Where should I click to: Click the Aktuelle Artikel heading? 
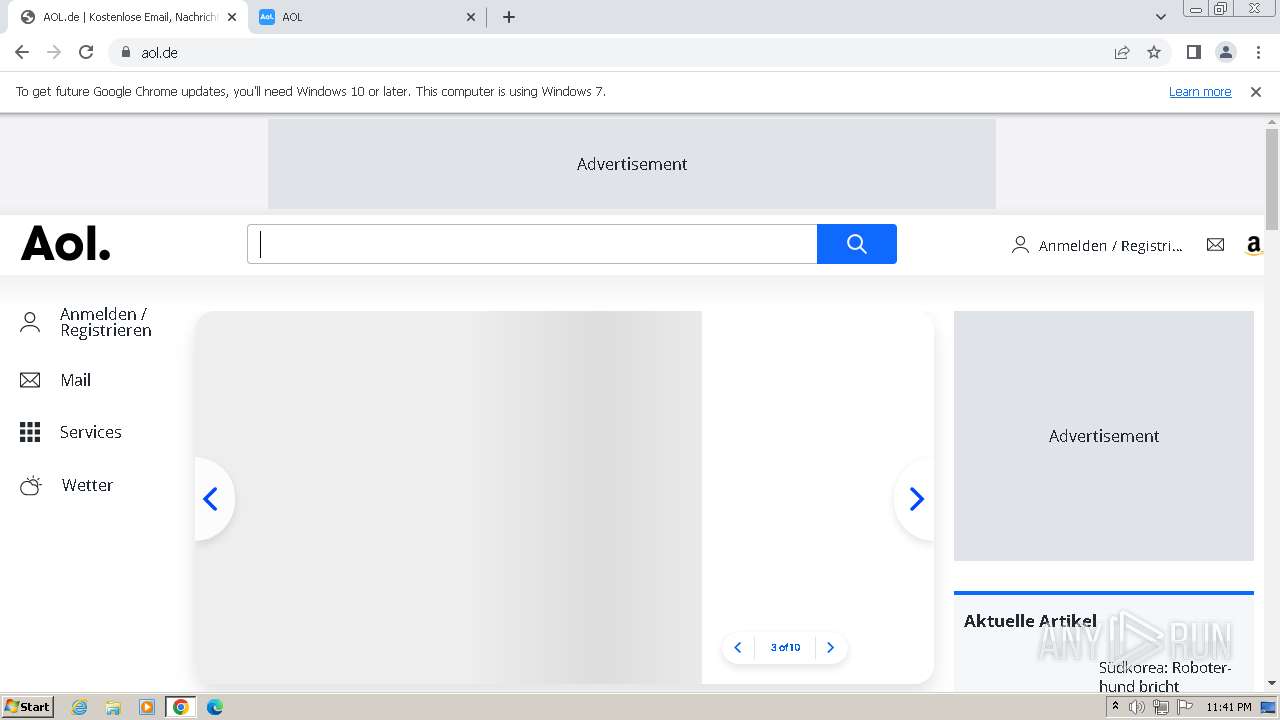1030,621
